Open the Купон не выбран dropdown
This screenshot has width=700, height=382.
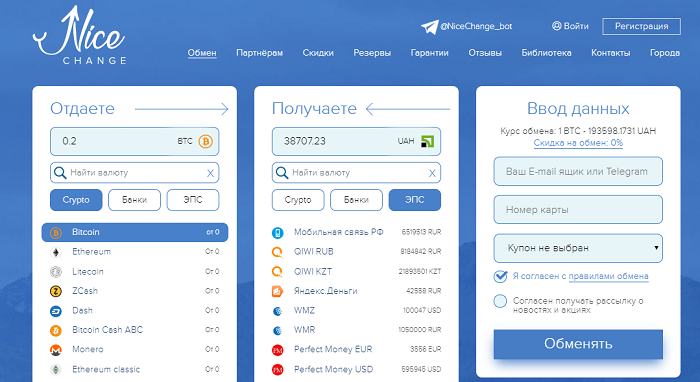pyautogui.click(x=578, y=248)
